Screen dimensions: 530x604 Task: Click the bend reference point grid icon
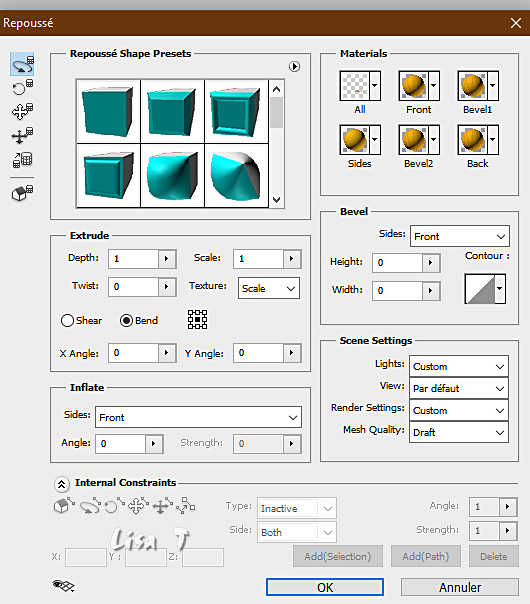click(x=197, y=319)
